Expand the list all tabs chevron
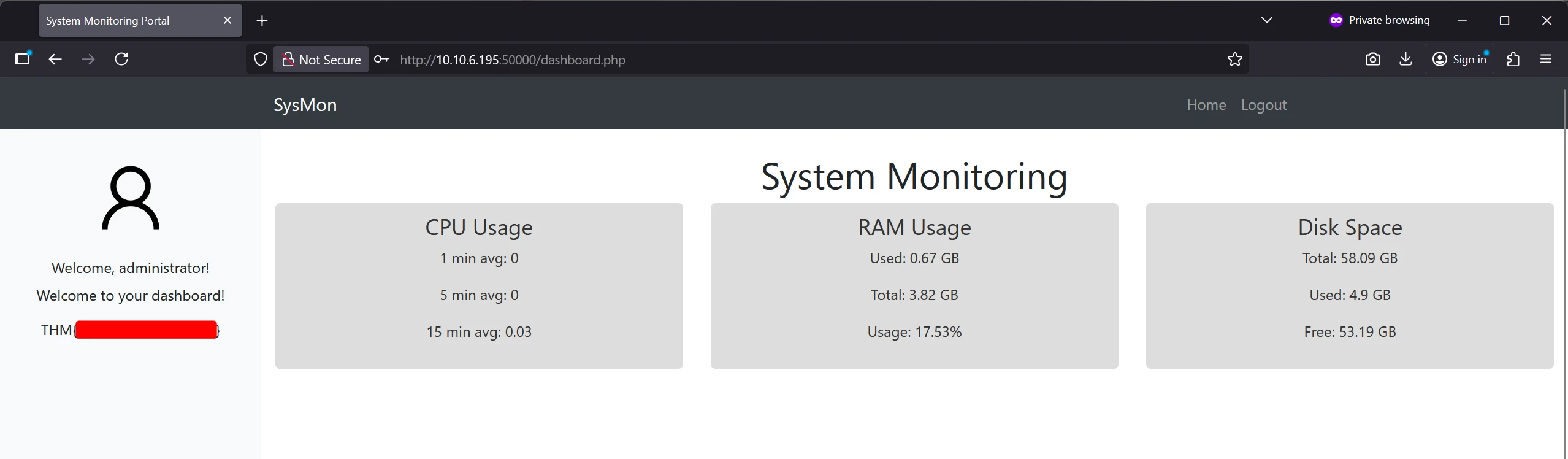 [1266, 20]
